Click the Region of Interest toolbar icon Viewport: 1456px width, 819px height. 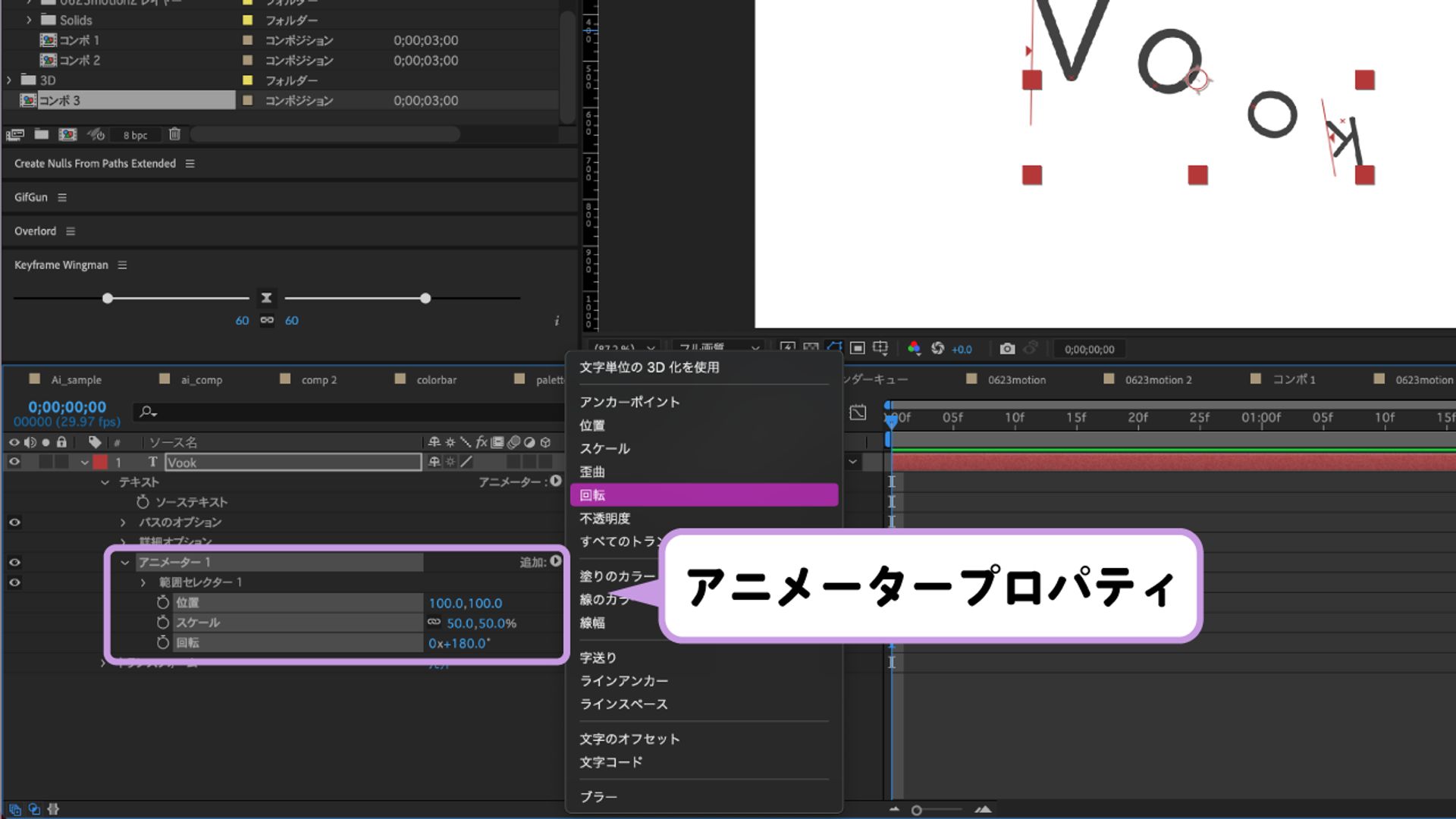857,349
